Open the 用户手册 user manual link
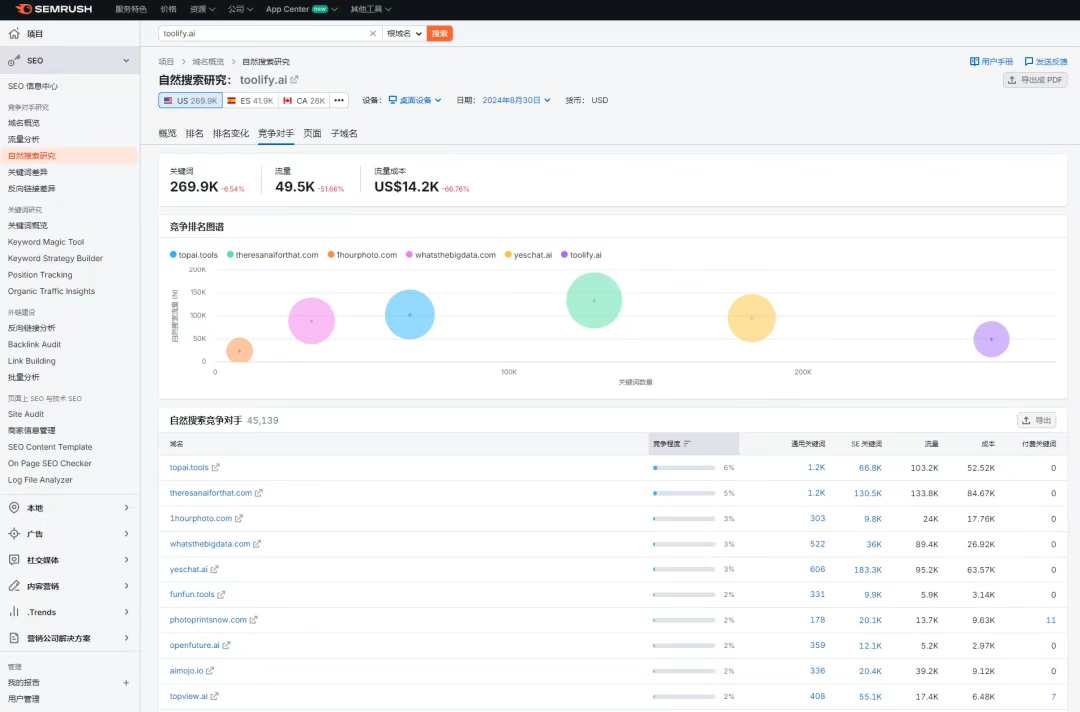The height and width of the screenshot is (712, 1080). coord(991,61)
